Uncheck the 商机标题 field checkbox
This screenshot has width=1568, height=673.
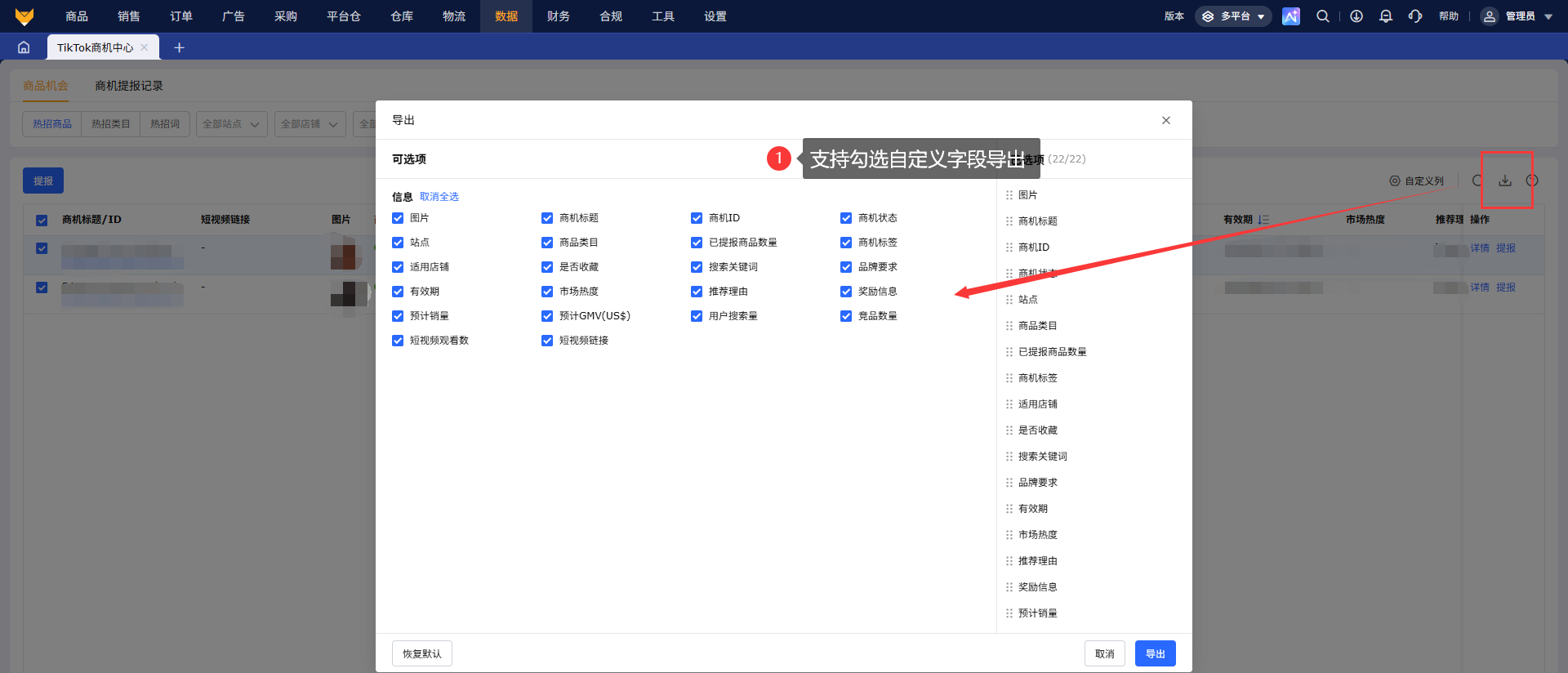pyautogui.click(x=547, y=218)
